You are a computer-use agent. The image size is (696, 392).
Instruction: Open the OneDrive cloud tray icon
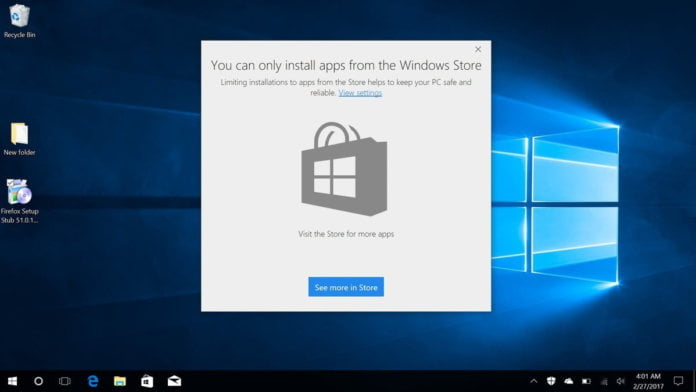pos(569,381)
